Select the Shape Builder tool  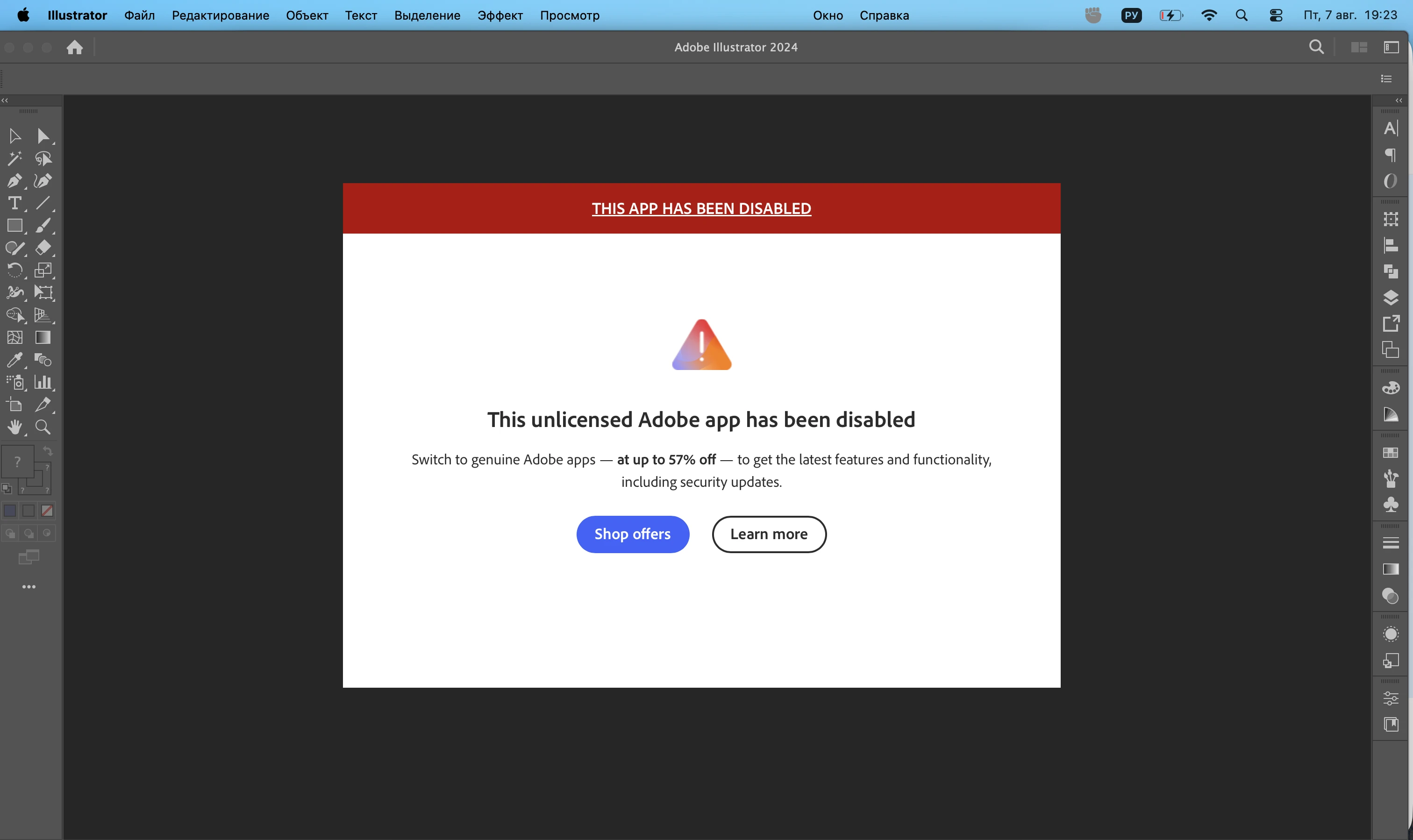[15, 315]
